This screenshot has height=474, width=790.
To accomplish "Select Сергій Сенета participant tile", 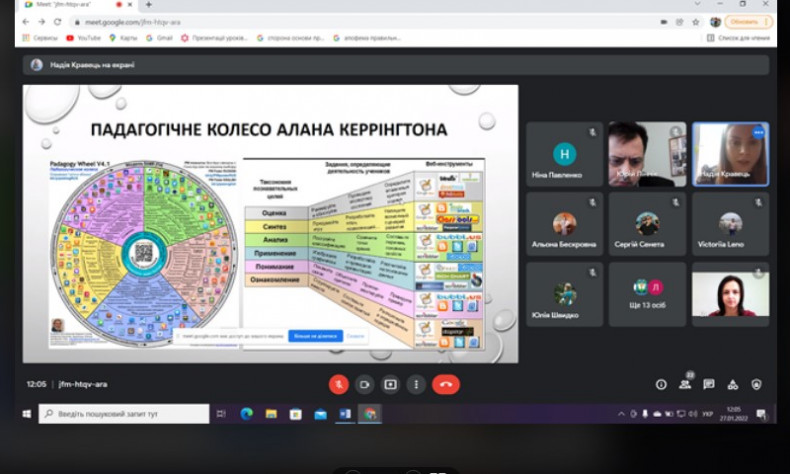I will click(x=647, y=224).
